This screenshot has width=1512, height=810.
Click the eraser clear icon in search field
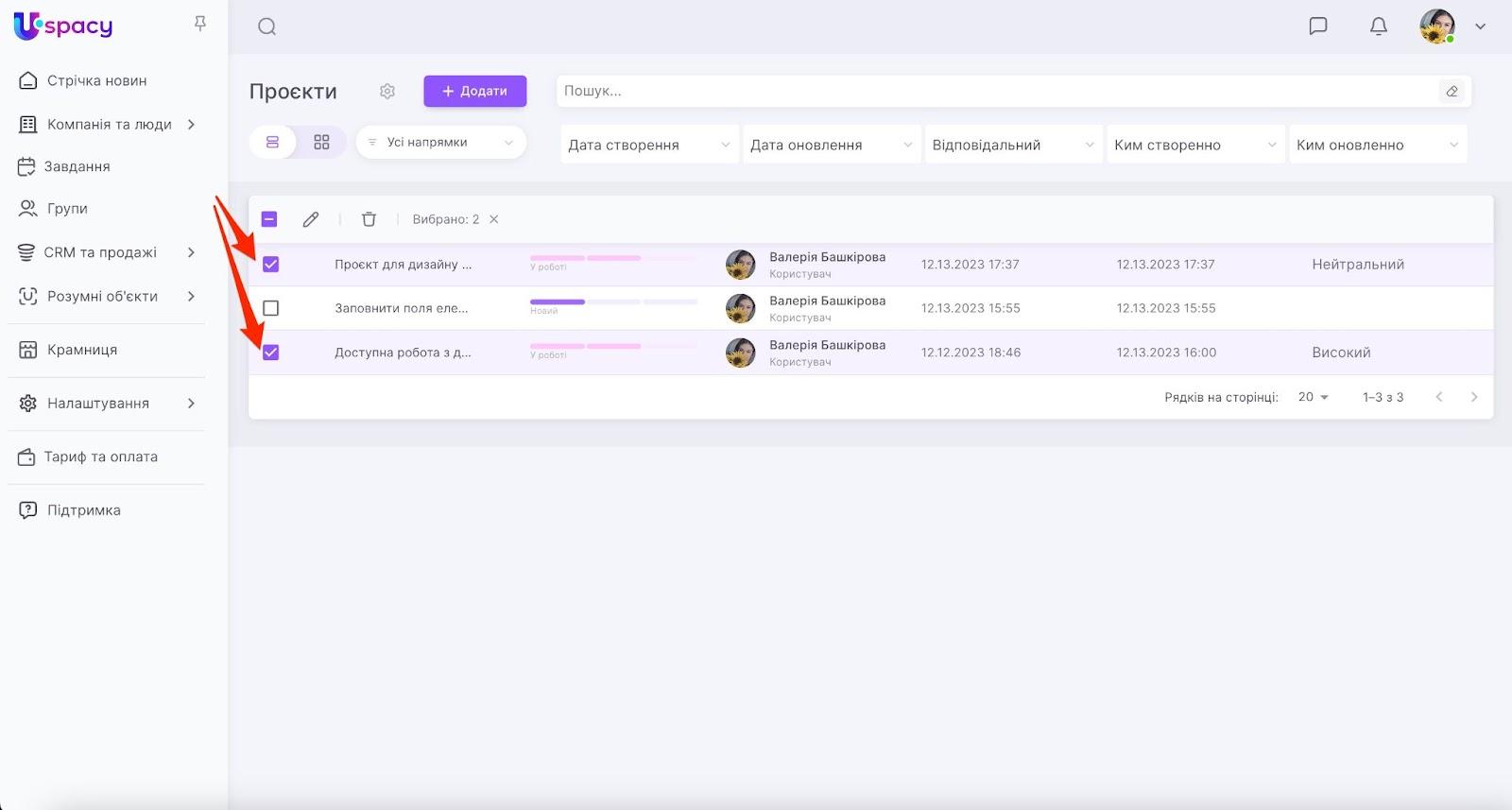click(x=1452, y=92)
